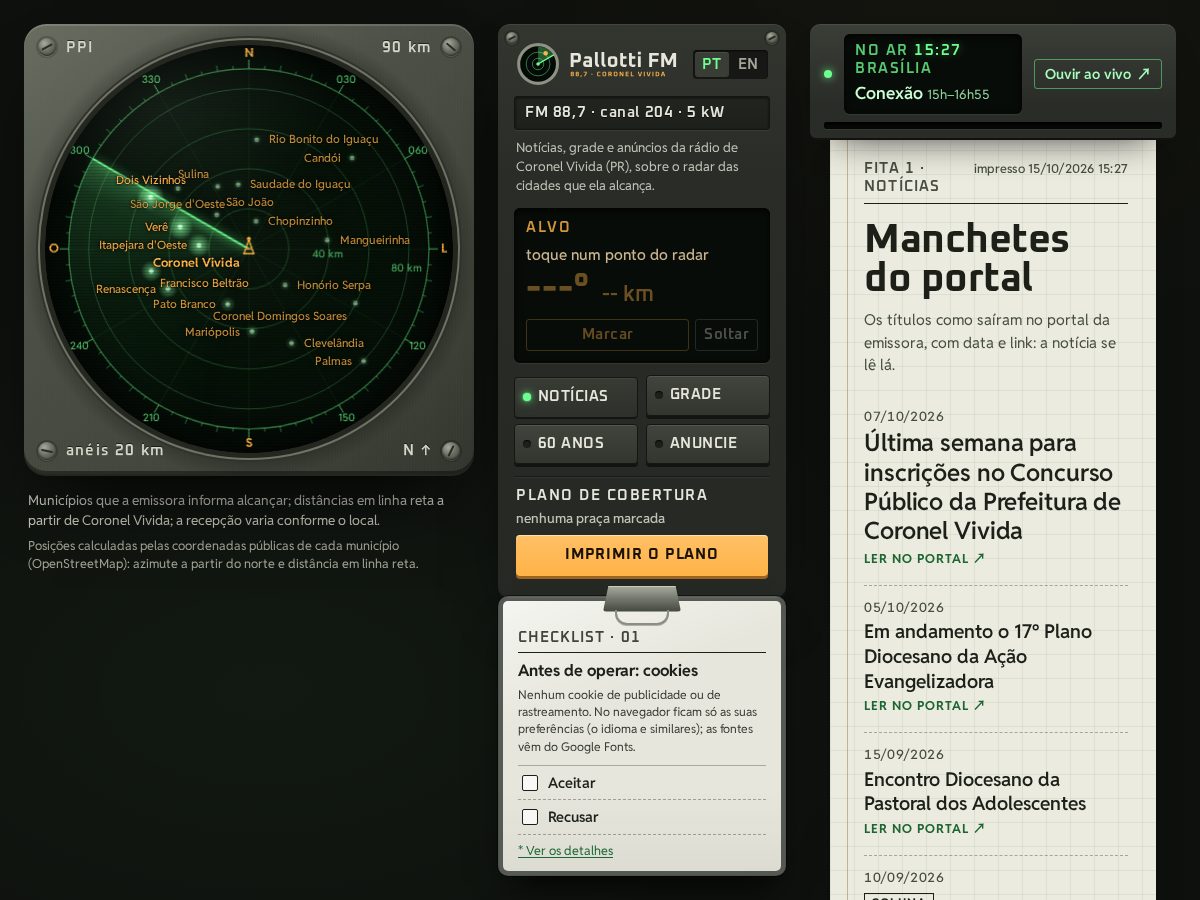
Task: Open the 60 ANOS tab
Action: 576,443
